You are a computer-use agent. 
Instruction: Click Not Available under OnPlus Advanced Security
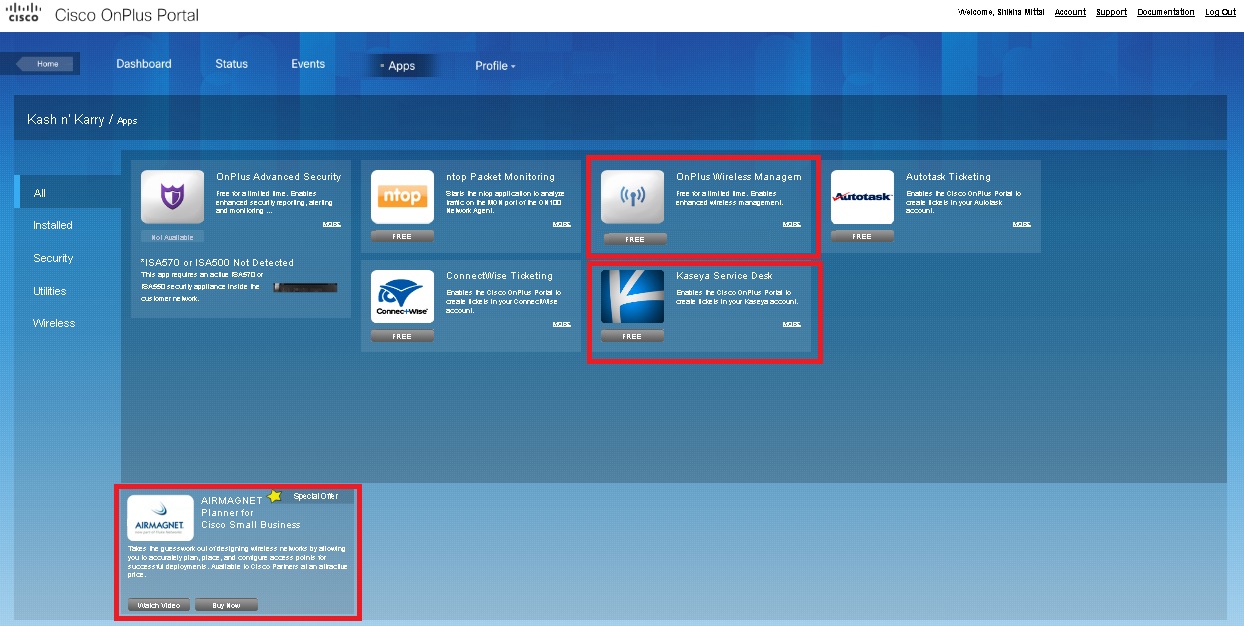coord(172,237)
